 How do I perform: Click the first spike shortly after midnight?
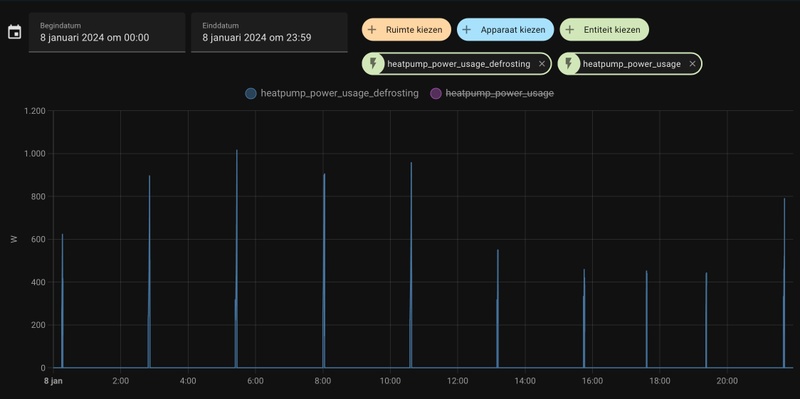point(62,301)
